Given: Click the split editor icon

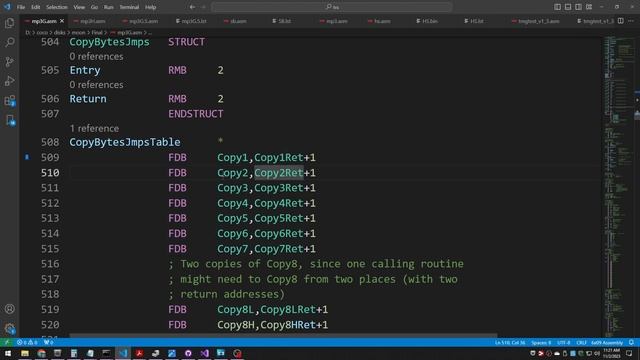Looking at the screenshot, I should [x=620, y=21].
